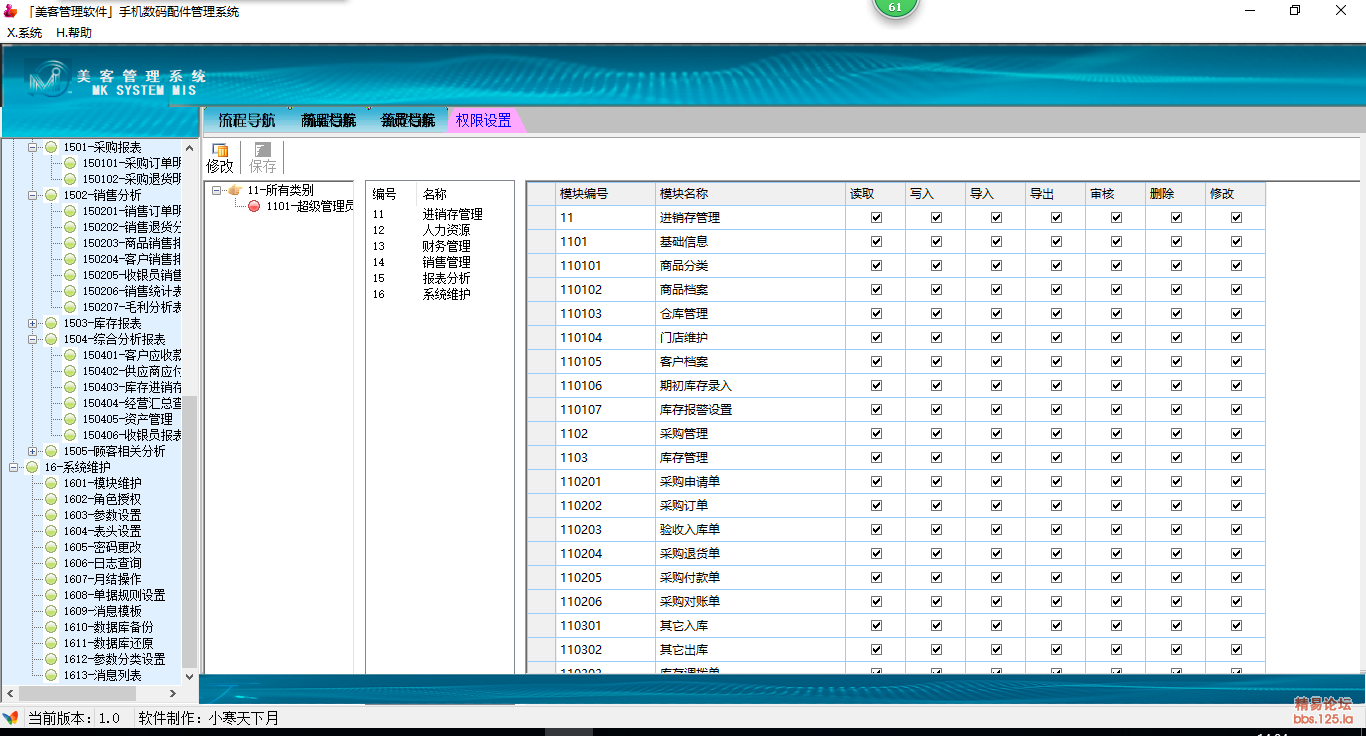Click the 保存 save toolbar icon
Image resolution: width=1366 pixels, height=736 pixels.
[263, 151]
